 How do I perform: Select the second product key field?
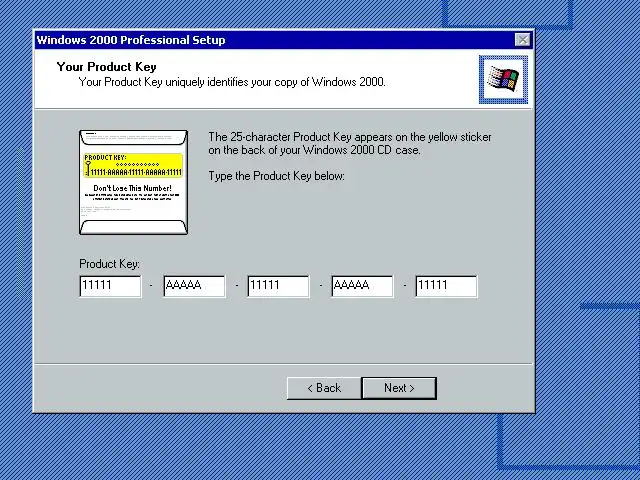194,286
